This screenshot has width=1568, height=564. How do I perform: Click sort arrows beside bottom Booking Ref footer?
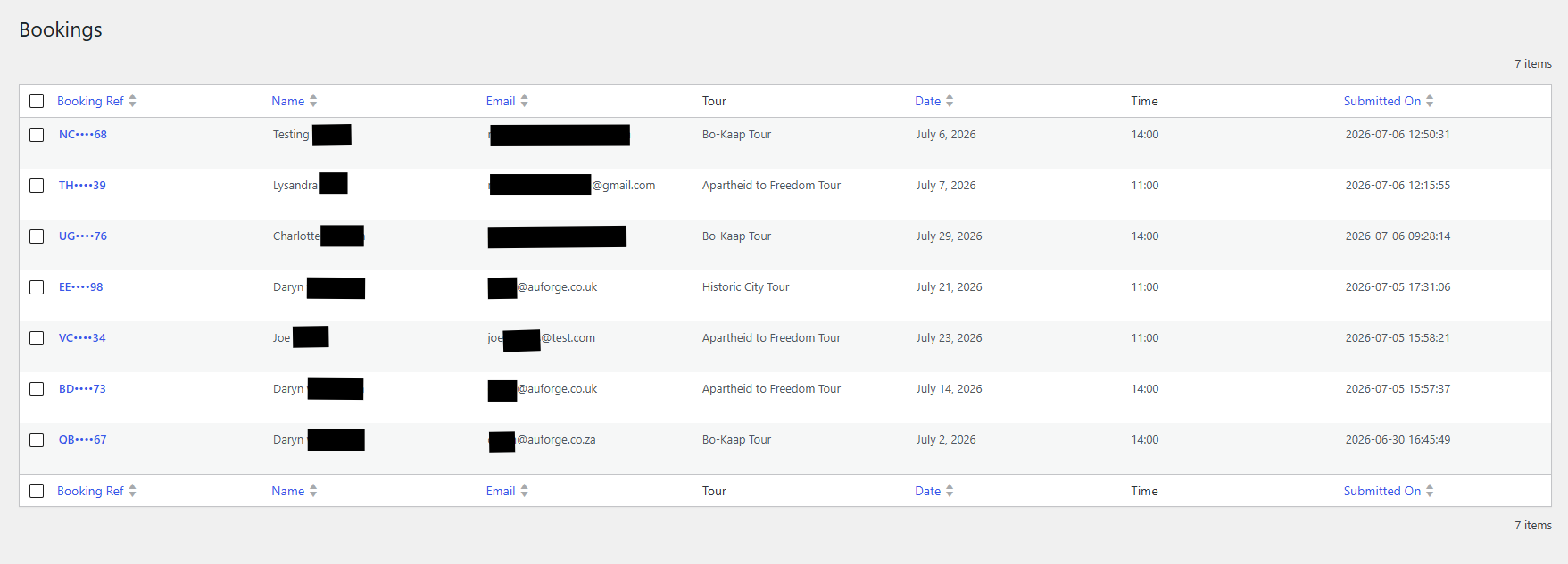132,491
